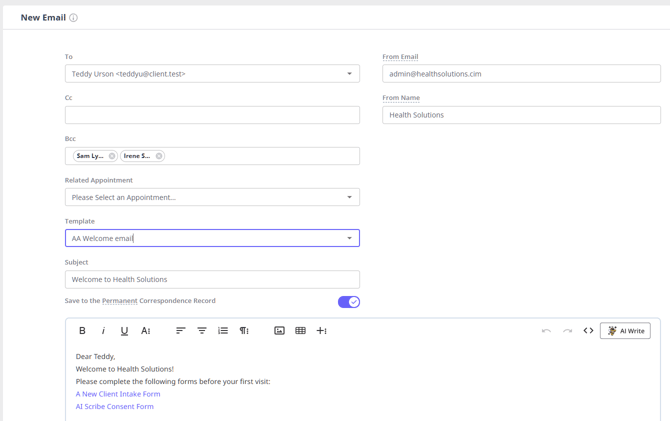670x421 pixels.
Task: Expand the To recipient dropdown
Action: pyautogui.click(x=349, y=74)
